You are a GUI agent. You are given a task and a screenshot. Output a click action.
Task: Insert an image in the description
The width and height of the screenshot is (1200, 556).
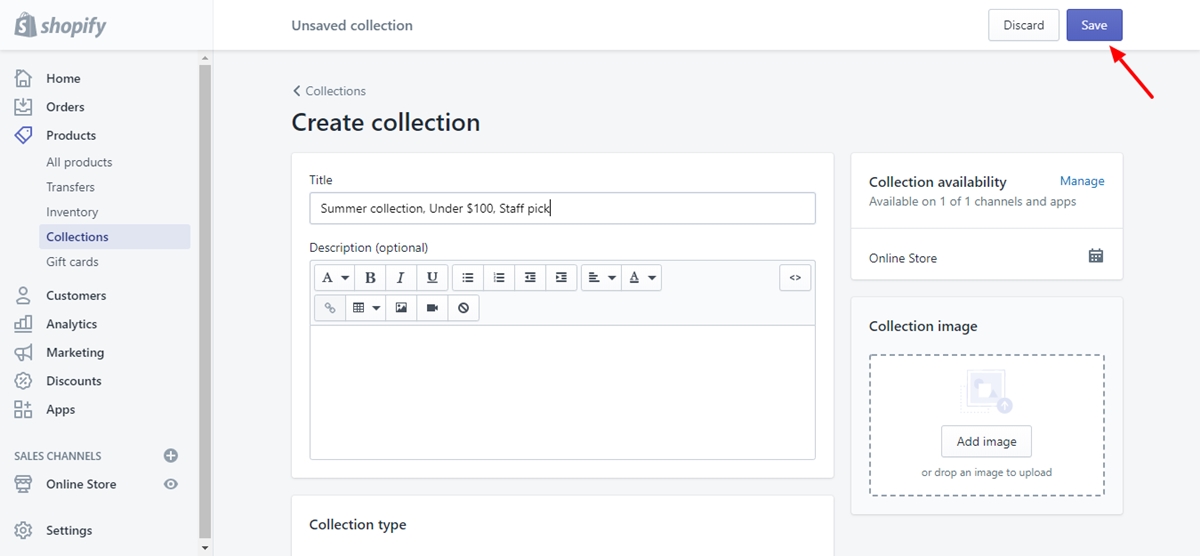[x=401, y=308]
